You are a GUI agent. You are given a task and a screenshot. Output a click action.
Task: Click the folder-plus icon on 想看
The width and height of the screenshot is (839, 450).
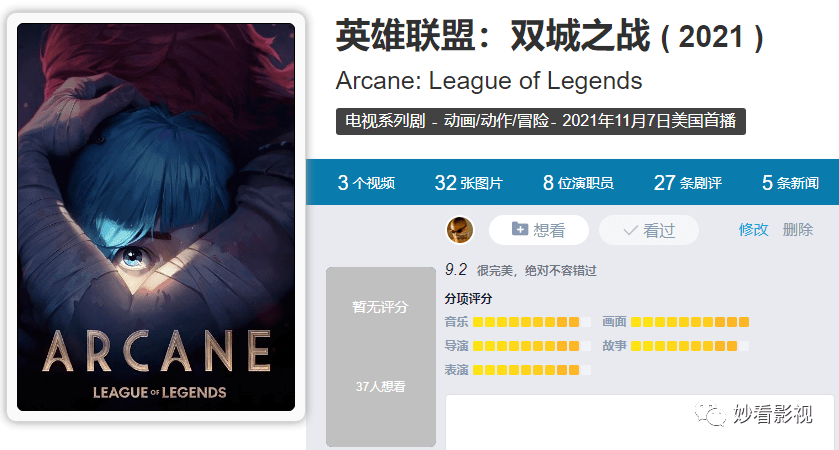pos(520,229)
